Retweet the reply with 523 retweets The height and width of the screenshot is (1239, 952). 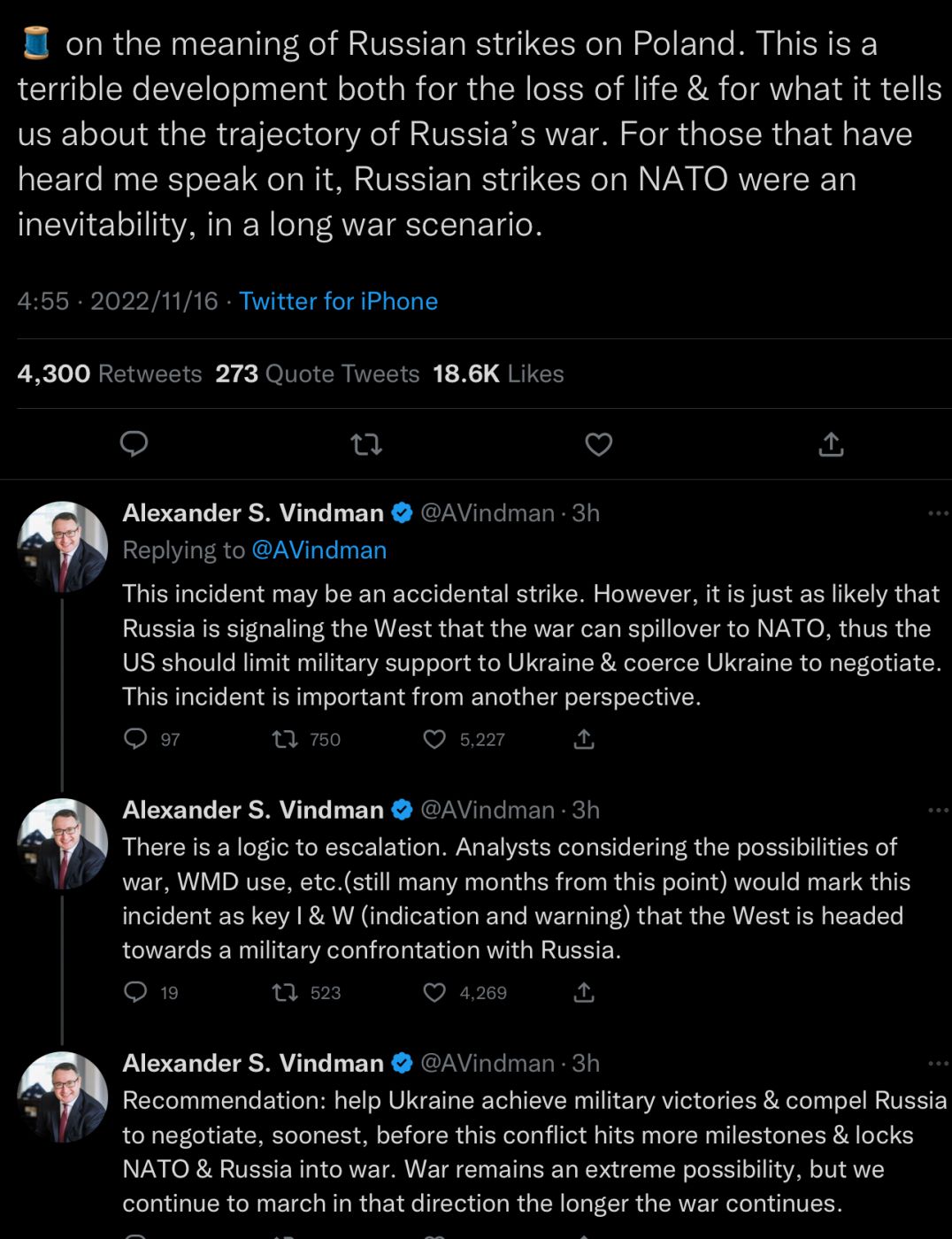tap(285, 992)
